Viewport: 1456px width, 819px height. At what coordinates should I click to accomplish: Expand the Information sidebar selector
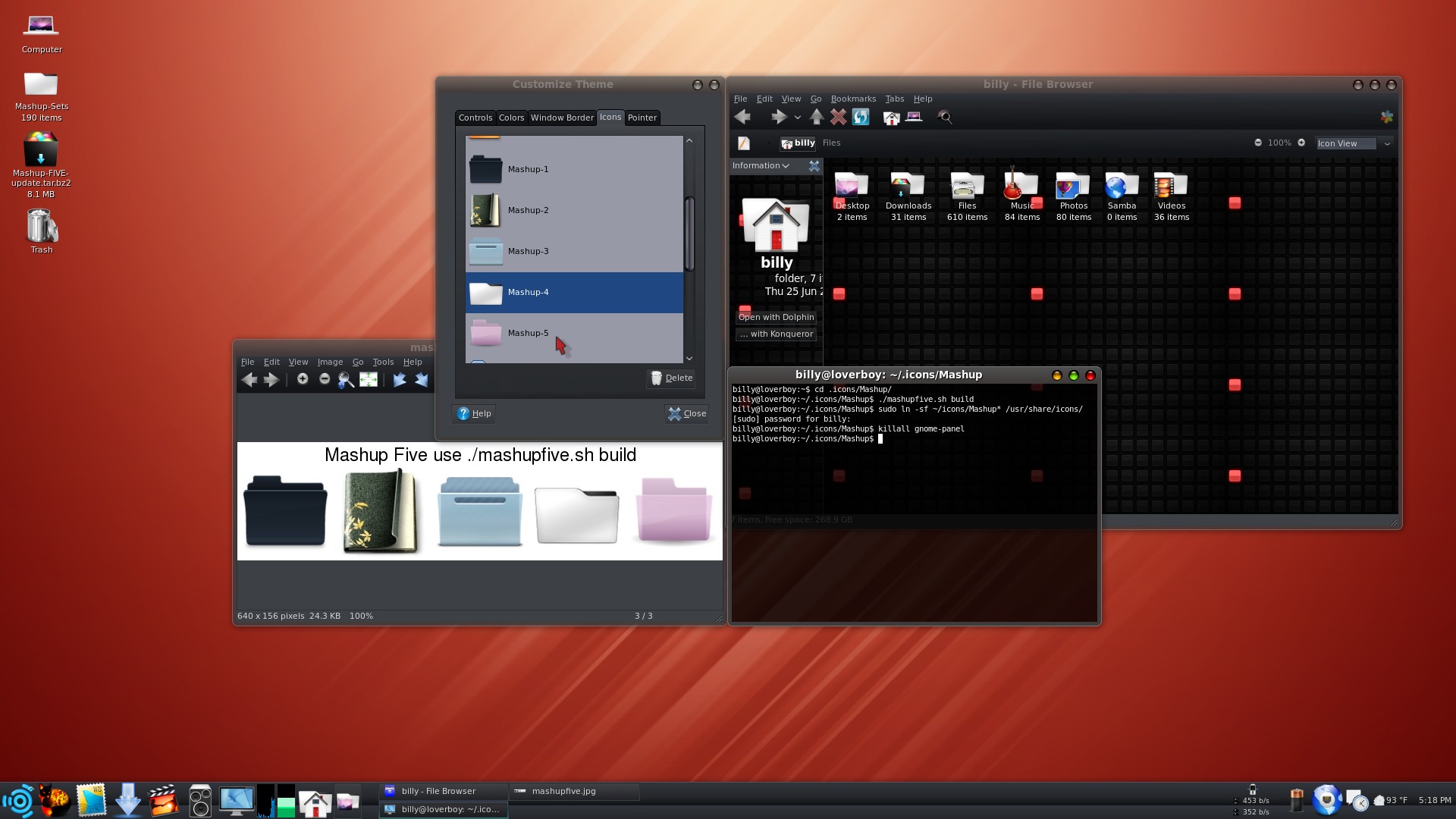pos(761,166)
